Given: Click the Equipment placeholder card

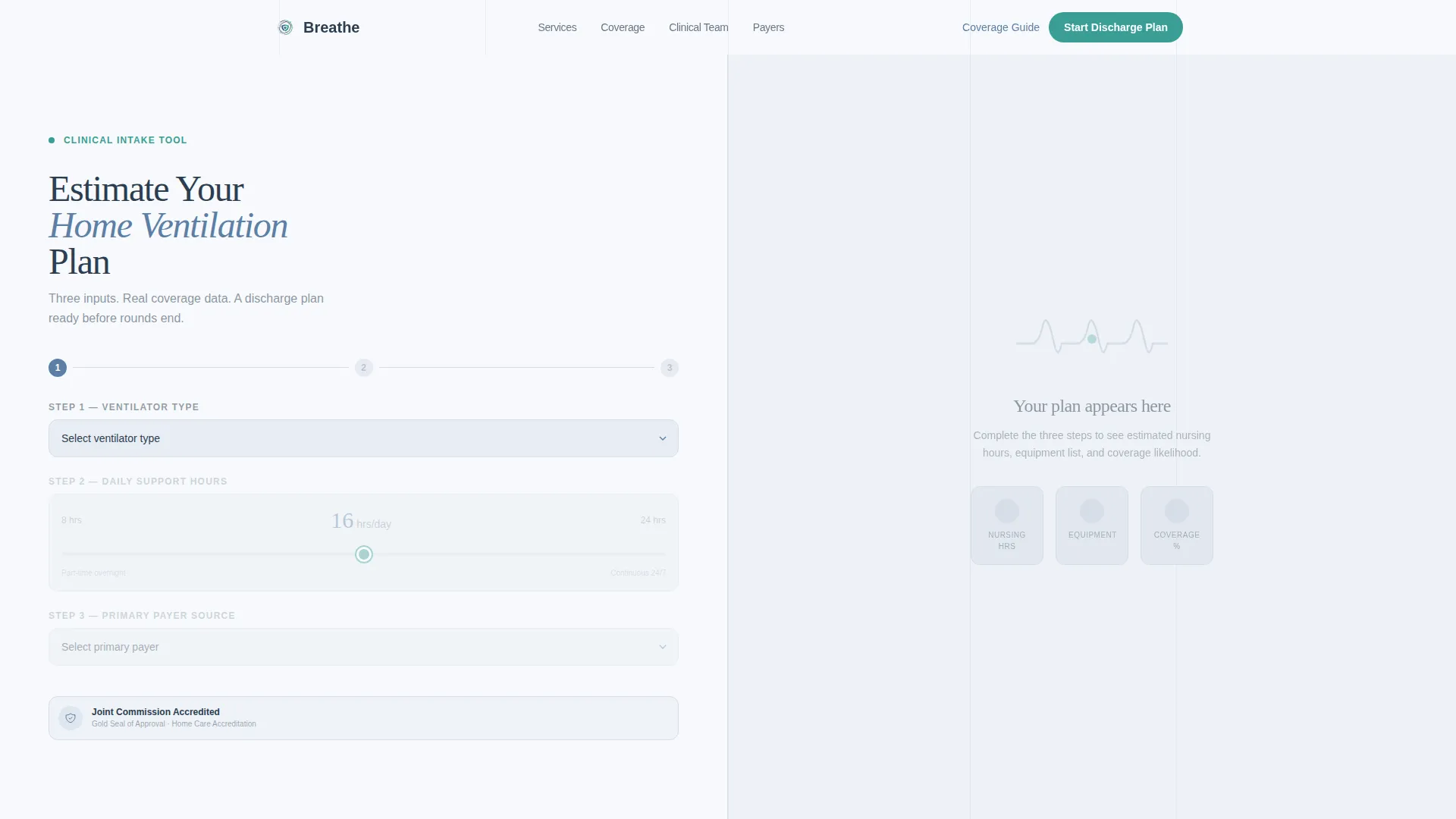Looking at the screenshot, I should pyautogui.click(x=1092, y=526).
